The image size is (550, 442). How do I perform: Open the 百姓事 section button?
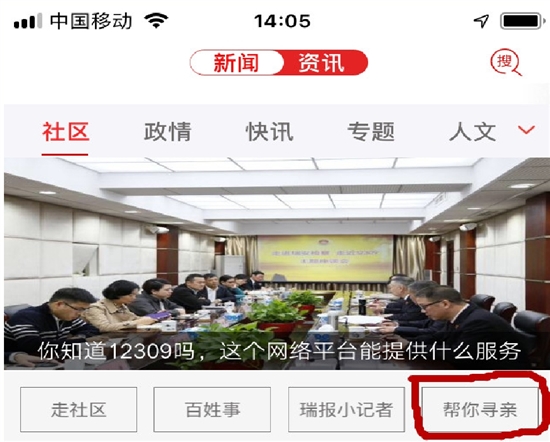point(212,409)
